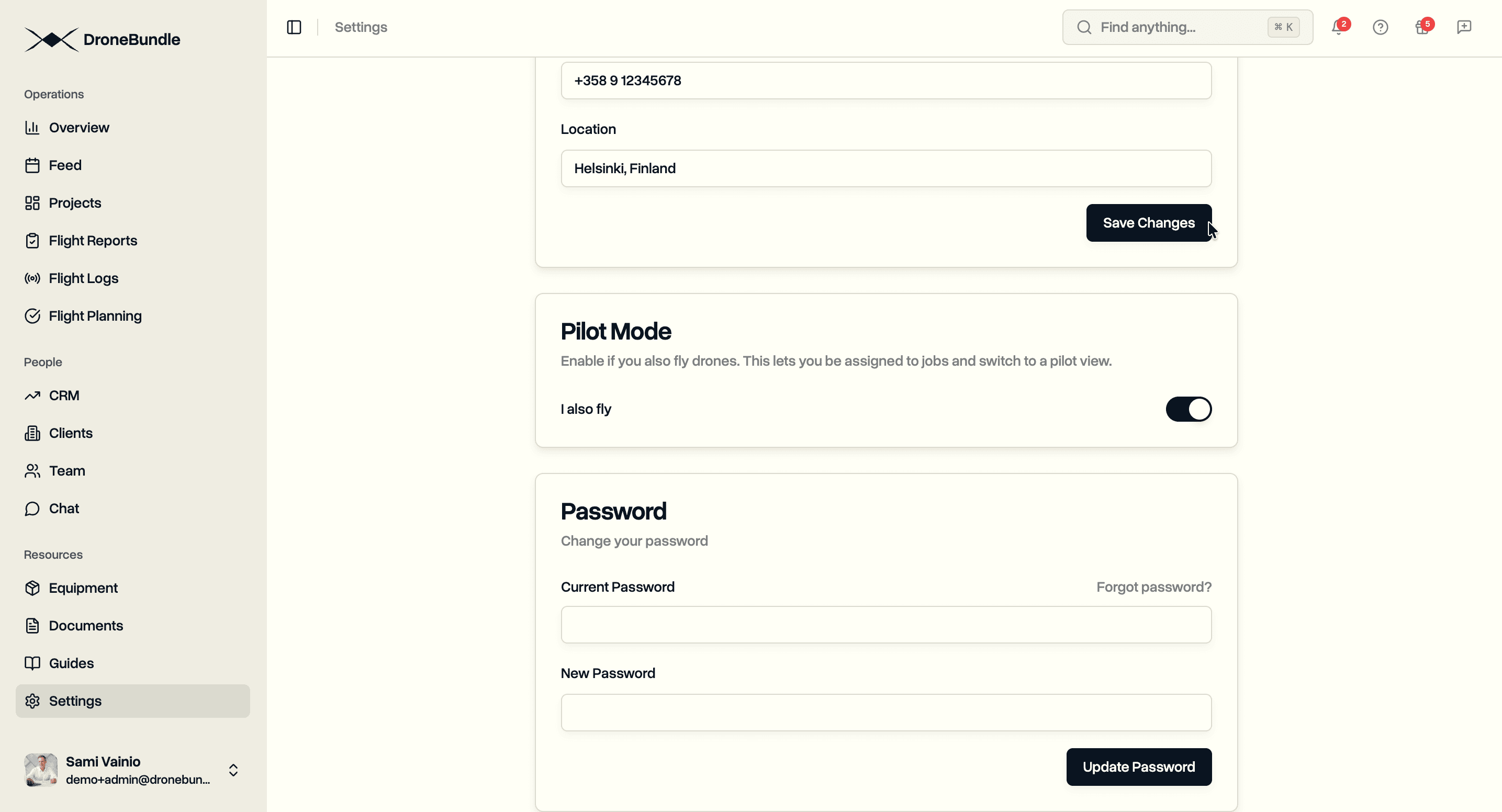Go to the Equipment page
Image resolution: width=1502 pixels, height=812 pixels.
point(83,588)
